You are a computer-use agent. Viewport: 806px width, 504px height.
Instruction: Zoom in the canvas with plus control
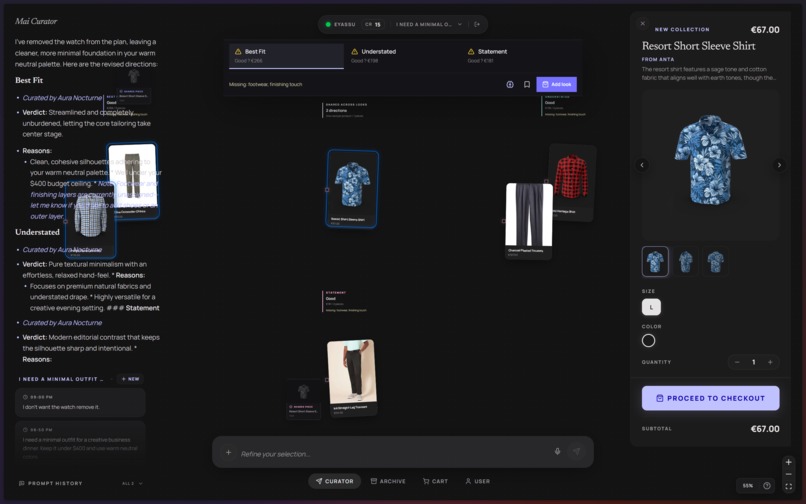click(789, 462)
